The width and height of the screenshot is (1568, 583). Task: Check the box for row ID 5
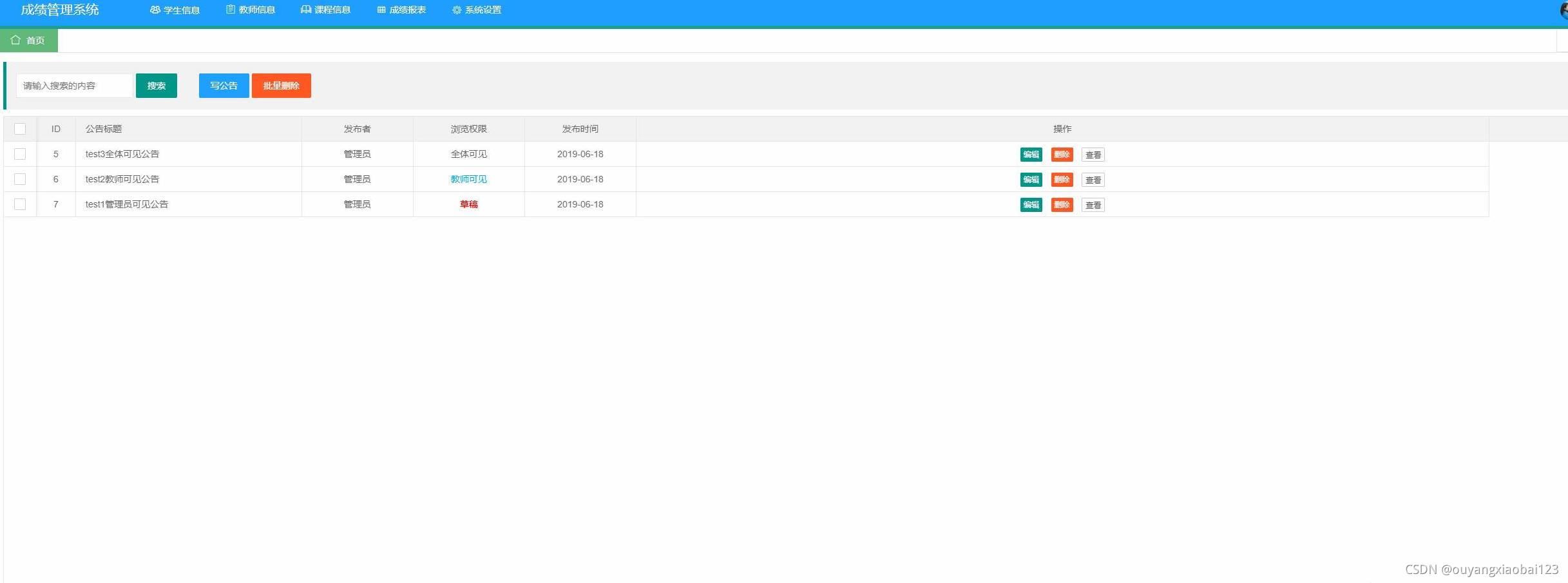20,154
